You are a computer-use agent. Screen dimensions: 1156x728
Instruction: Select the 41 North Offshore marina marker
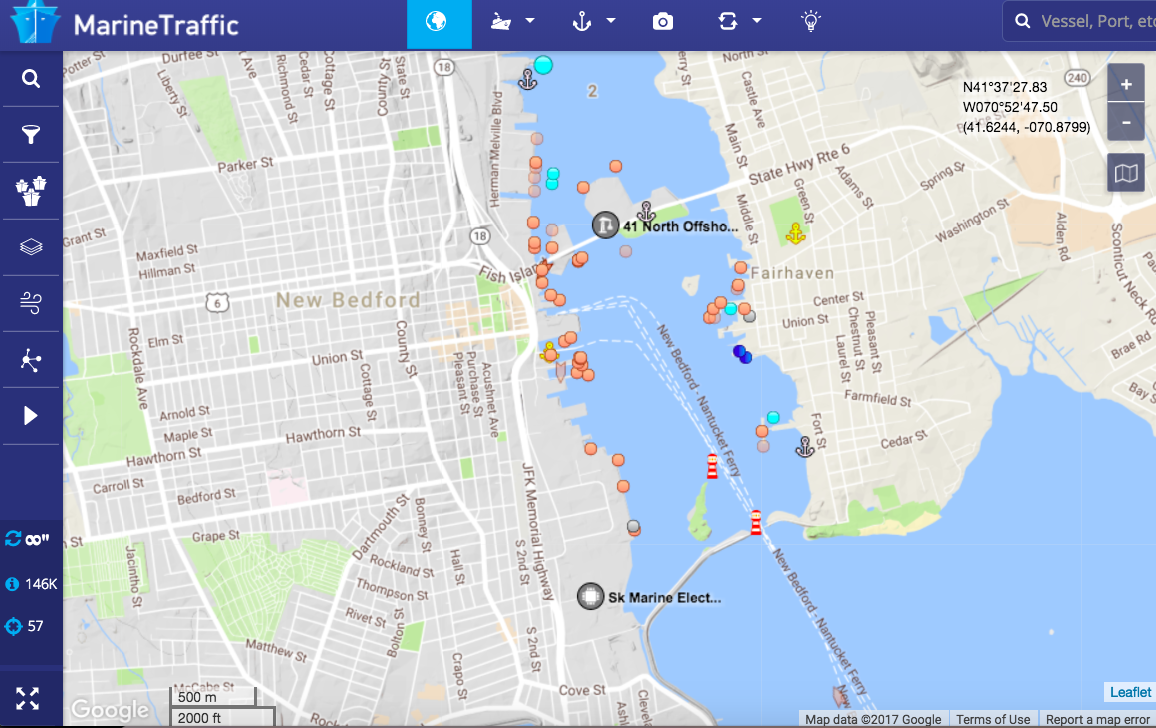605,225
